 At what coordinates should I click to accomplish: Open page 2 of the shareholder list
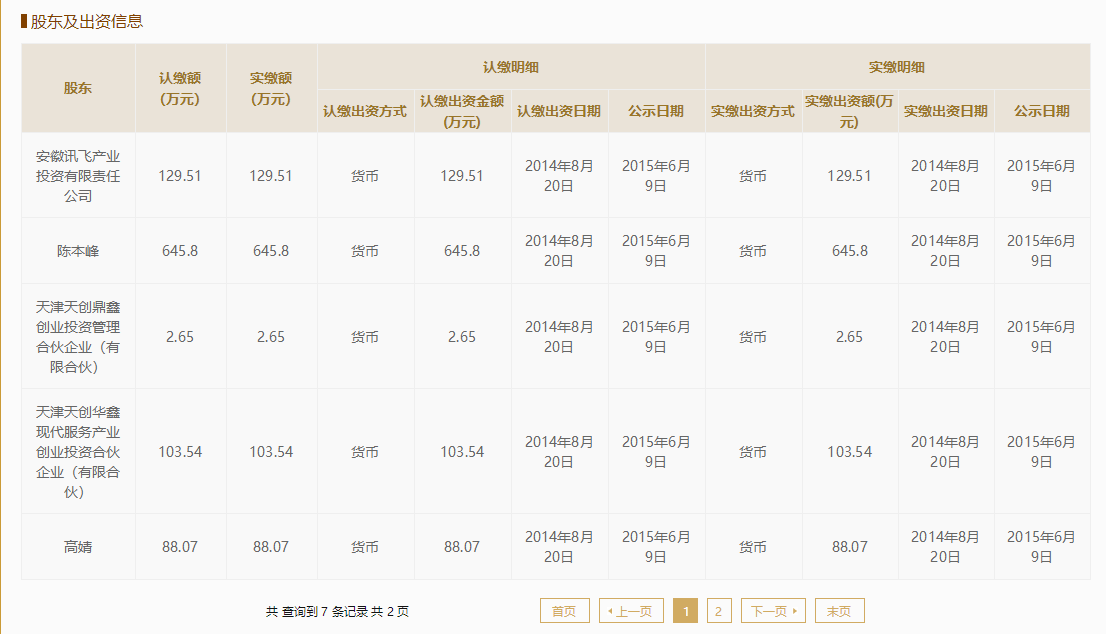pyautogui.click(x=718, y=611)
